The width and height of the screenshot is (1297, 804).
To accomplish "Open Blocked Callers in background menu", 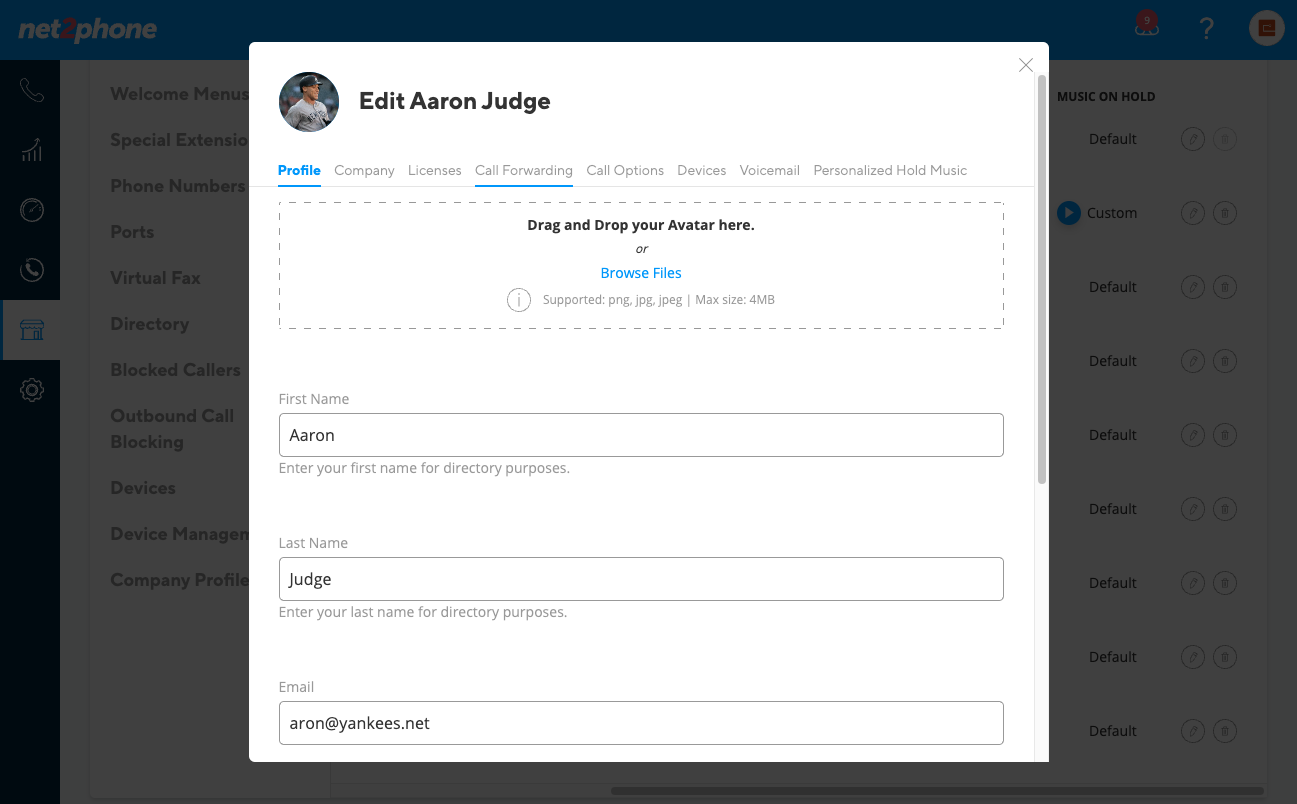I will pos(175,370).
